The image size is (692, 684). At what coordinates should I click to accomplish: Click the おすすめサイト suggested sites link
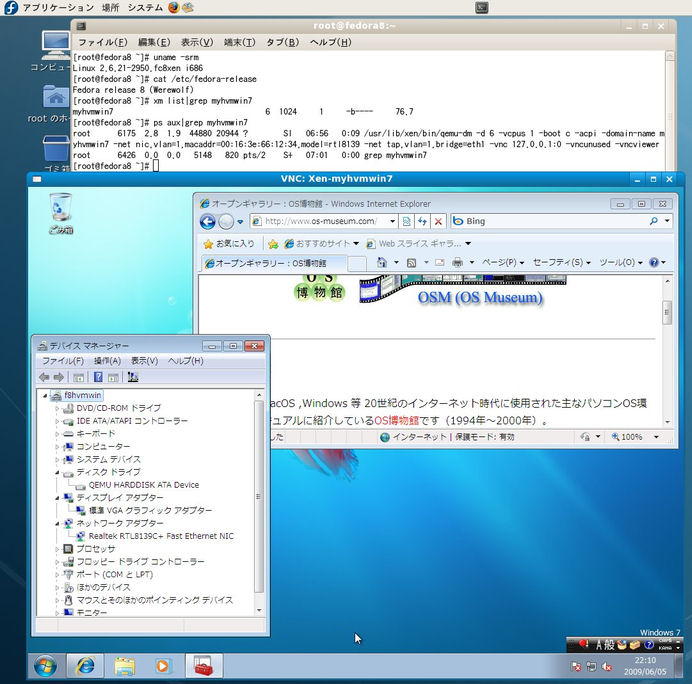click(x=322, y=244)
